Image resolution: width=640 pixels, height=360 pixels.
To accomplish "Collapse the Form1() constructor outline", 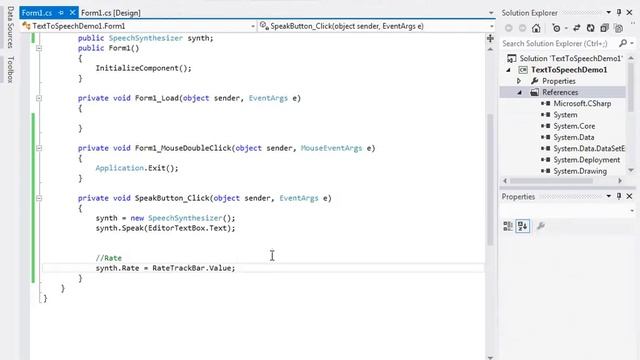I will click(39, 48).
